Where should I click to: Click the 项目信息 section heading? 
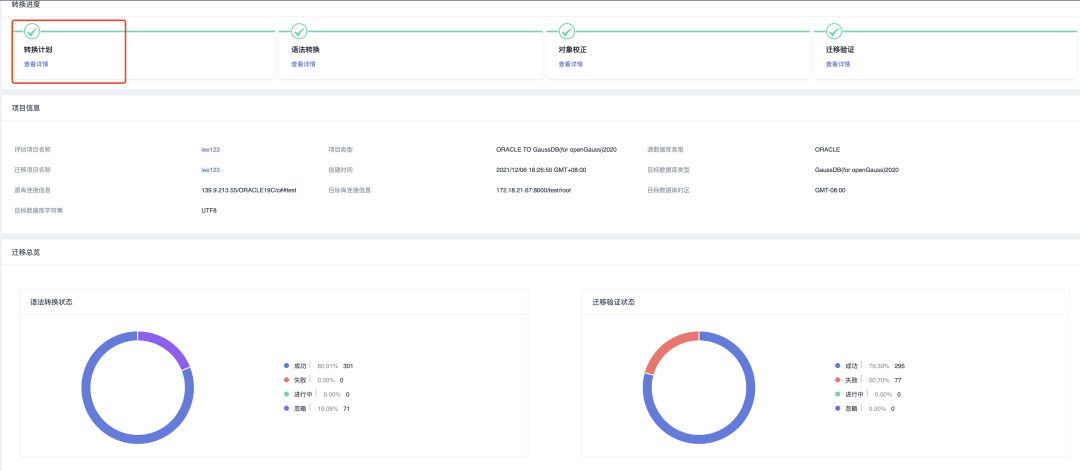pos(25,107)
